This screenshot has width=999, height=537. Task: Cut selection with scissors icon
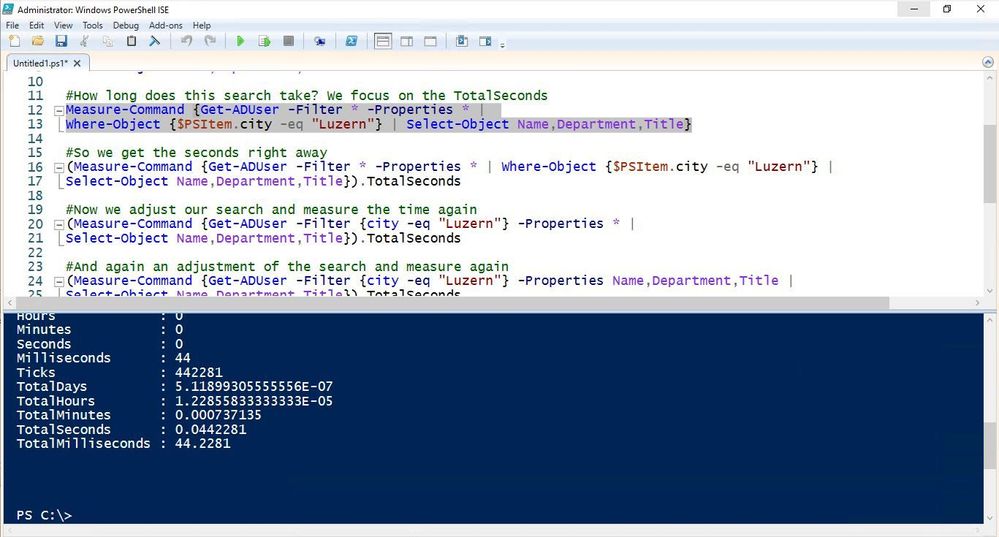pos(84,41)
